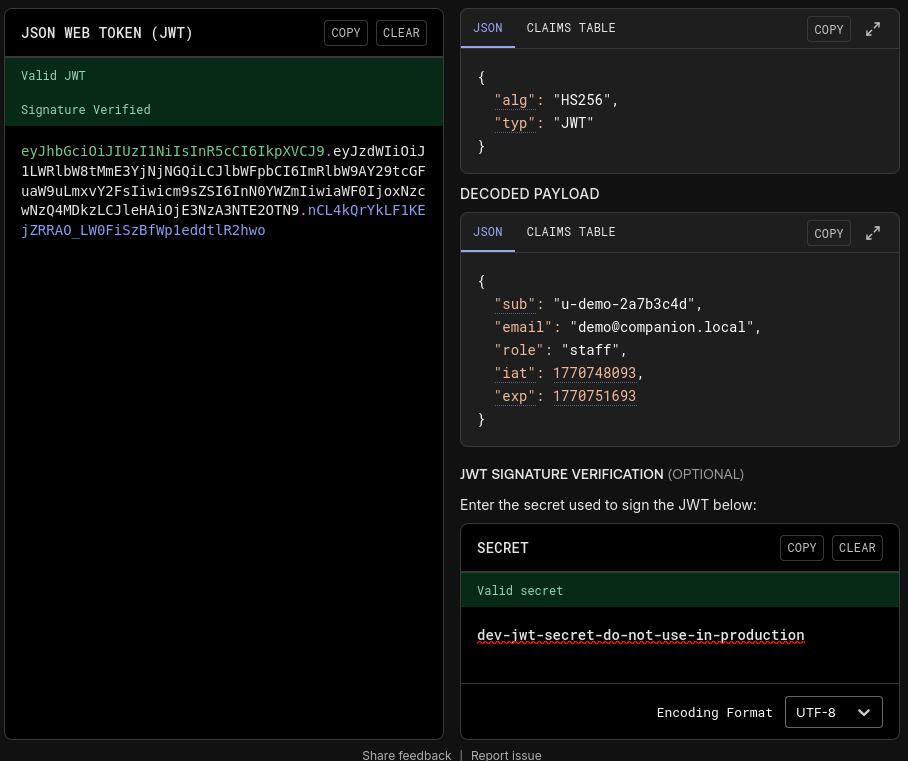Click the "Valid secret" status message

pyautogui.click(x=520, y=590)
